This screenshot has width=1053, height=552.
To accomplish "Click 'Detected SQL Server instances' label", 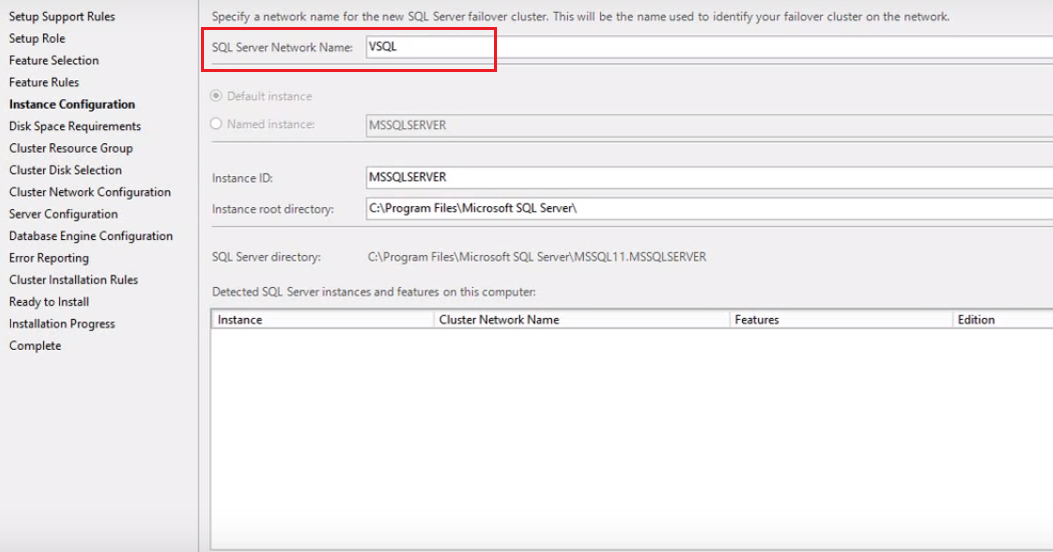I will [x=373, y=292].
